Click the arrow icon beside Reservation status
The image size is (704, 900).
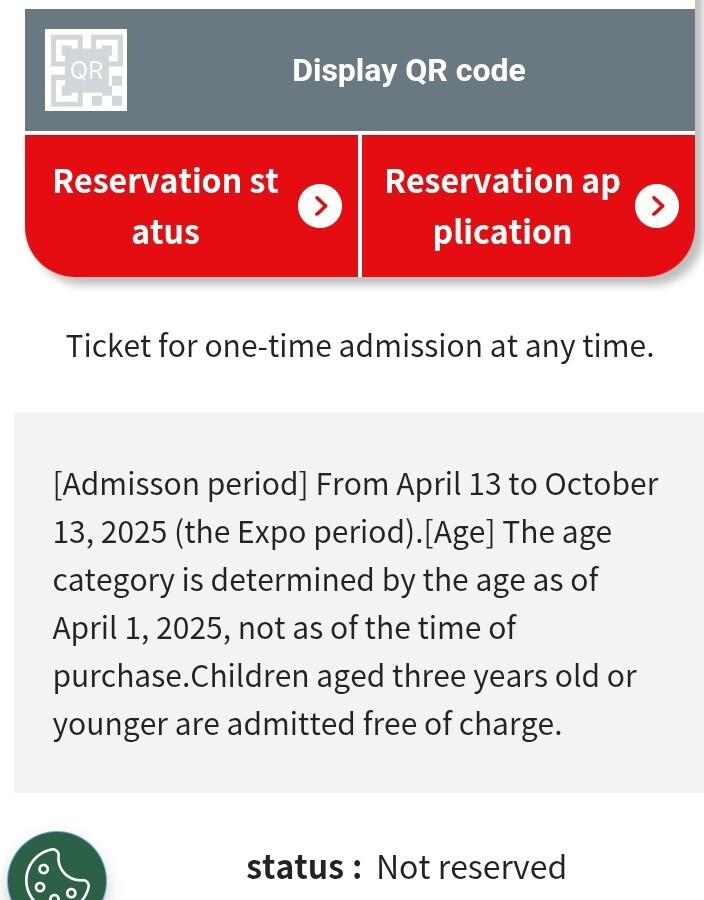tap(320, 206)
